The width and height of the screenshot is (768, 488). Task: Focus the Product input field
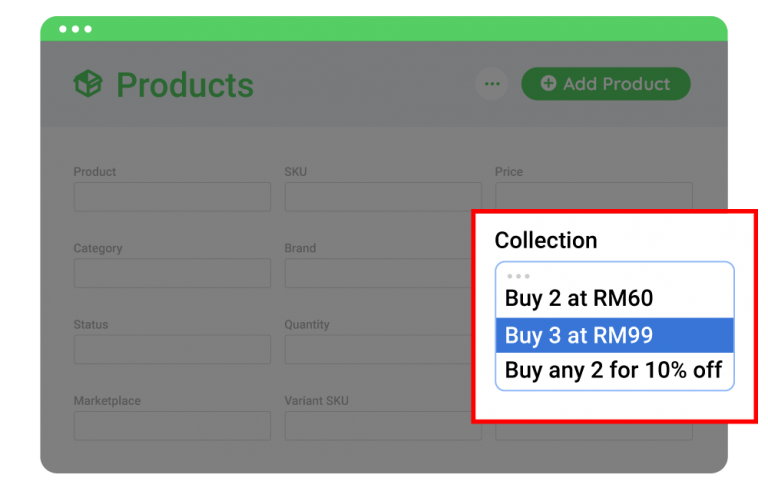172,197
